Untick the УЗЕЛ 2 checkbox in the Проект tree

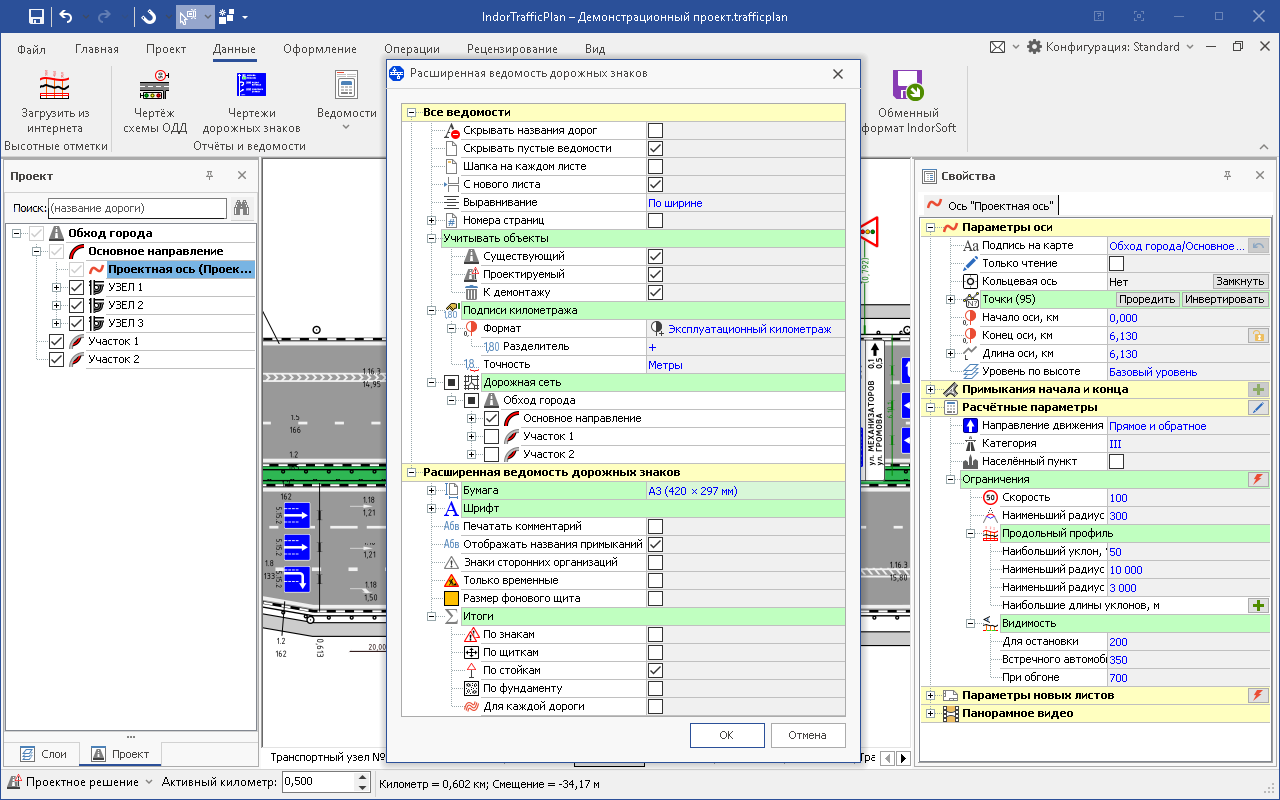pyautogui.click(x=75, y=305)
